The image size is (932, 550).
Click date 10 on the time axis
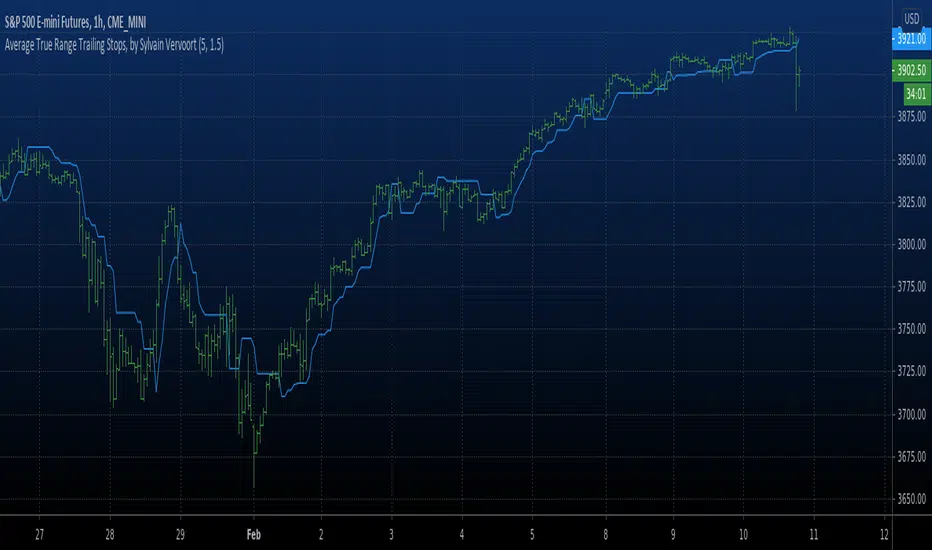[x=743, y=535]
